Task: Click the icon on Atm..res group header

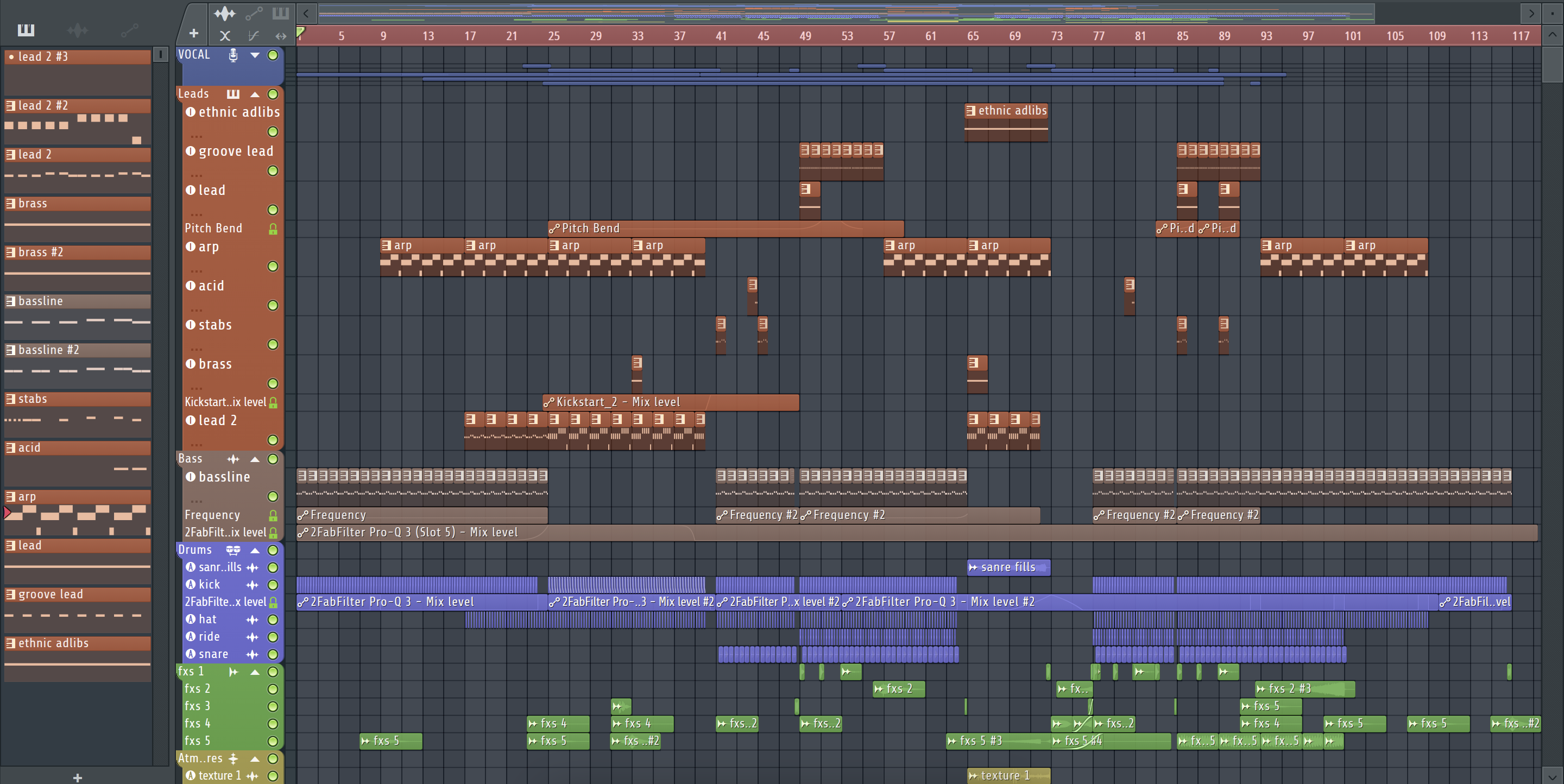Action: click(233, 758)
